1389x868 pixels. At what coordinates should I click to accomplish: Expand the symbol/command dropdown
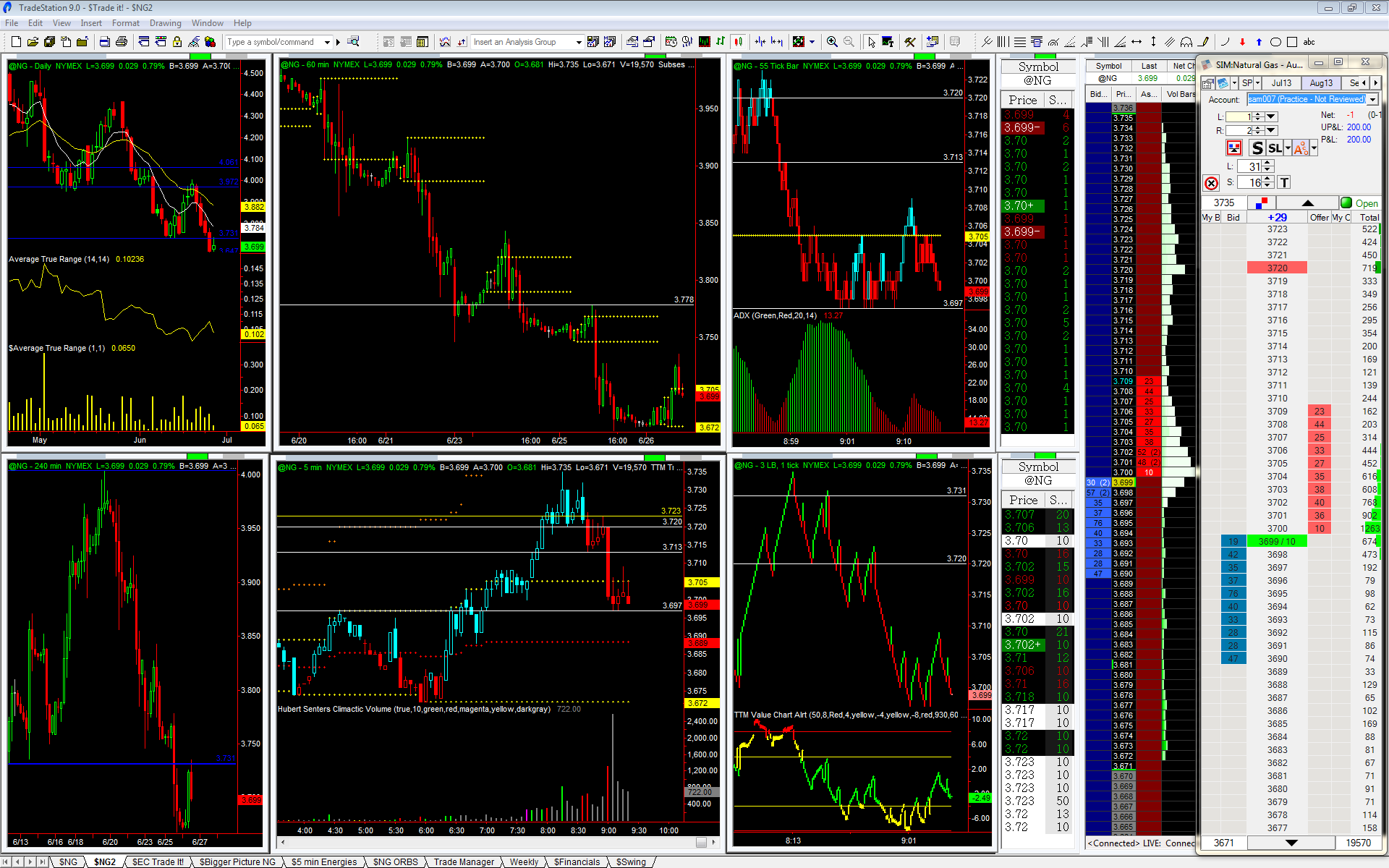pos(327,42)
